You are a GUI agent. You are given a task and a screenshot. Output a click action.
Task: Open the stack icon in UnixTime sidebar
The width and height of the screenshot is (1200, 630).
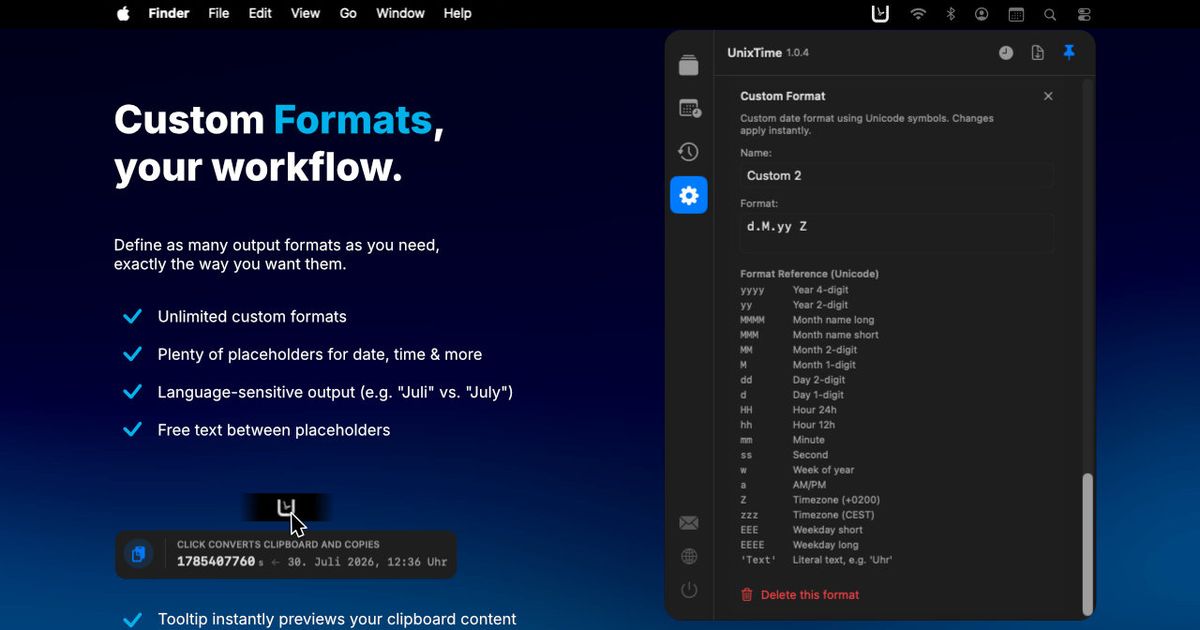(688, 65)
